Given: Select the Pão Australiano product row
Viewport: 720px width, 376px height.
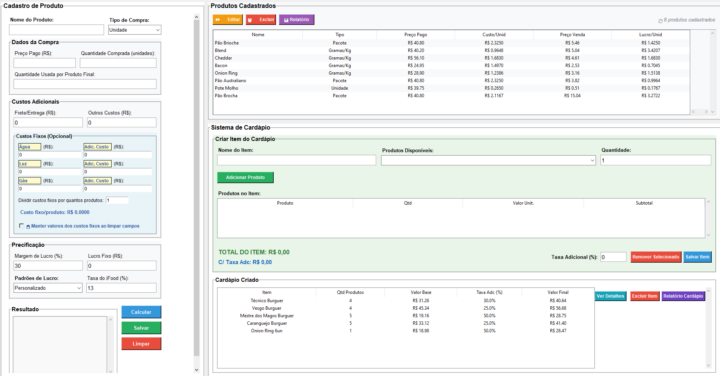Looking at the screenshot, I should point(451,80).
